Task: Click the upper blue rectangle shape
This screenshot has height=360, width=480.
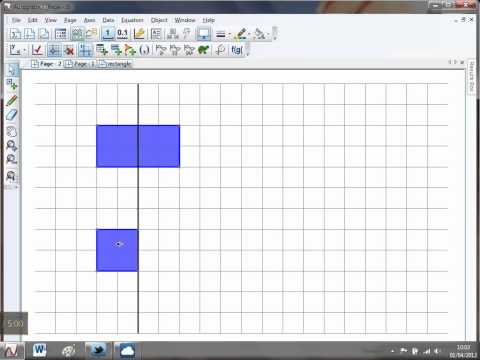Action: tap(138, 146)
